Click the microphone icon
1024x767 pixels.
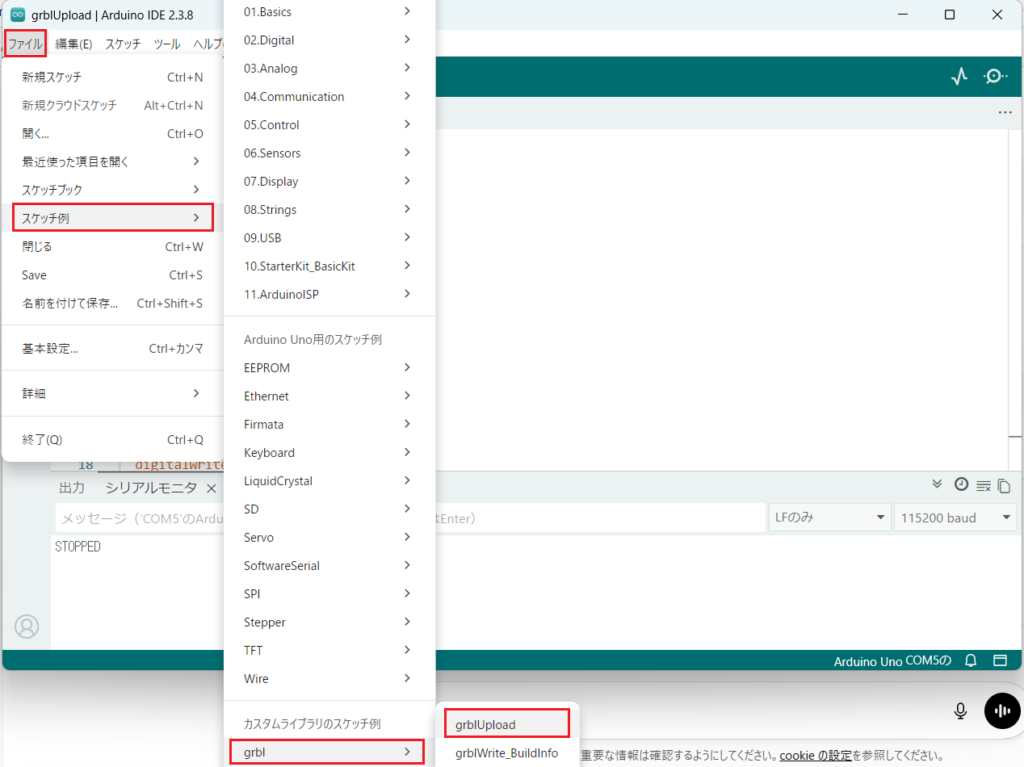(x=960, y=710)
